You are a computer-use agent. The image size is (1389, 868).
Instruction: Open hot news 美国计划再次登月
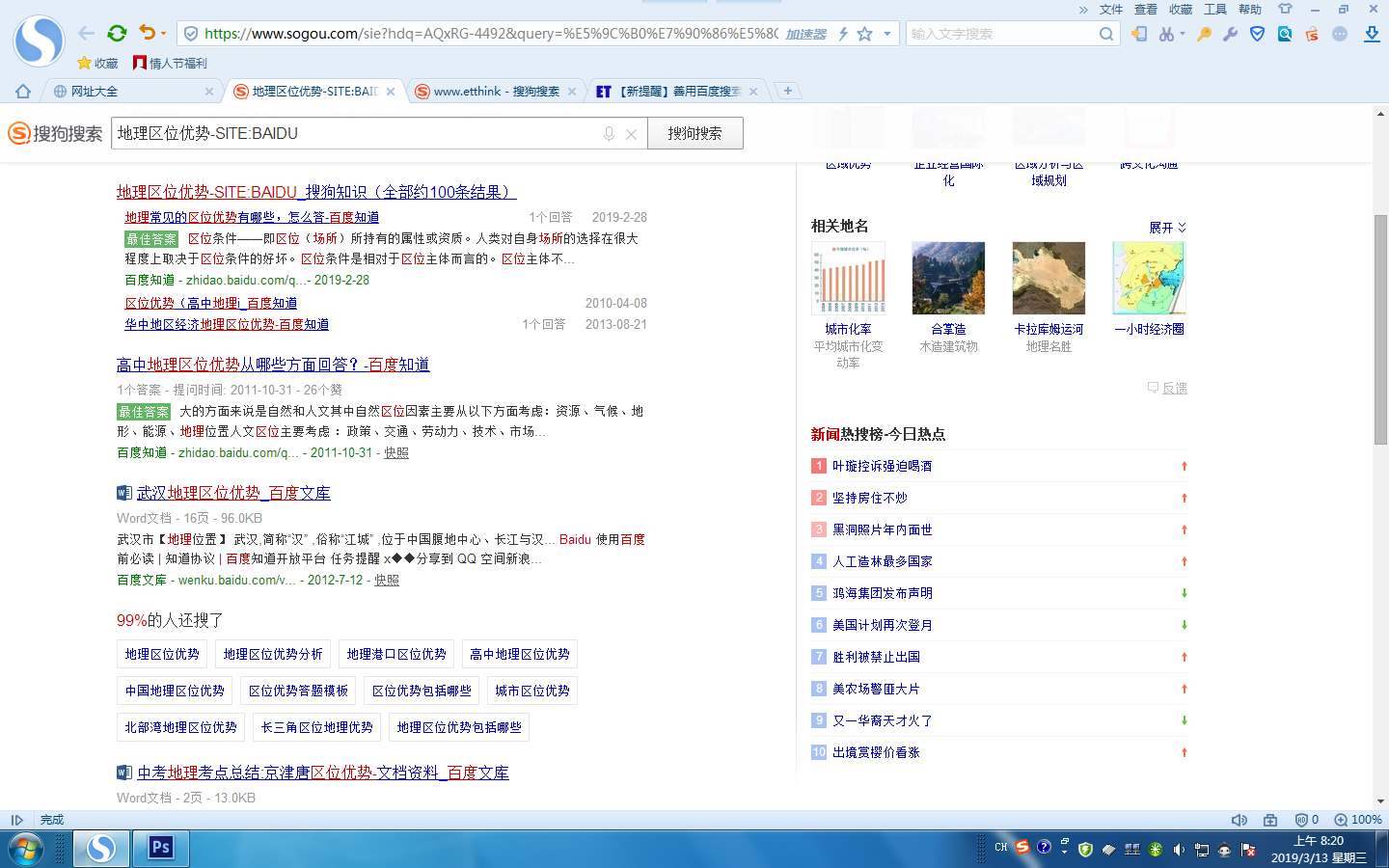click(882, 625)
